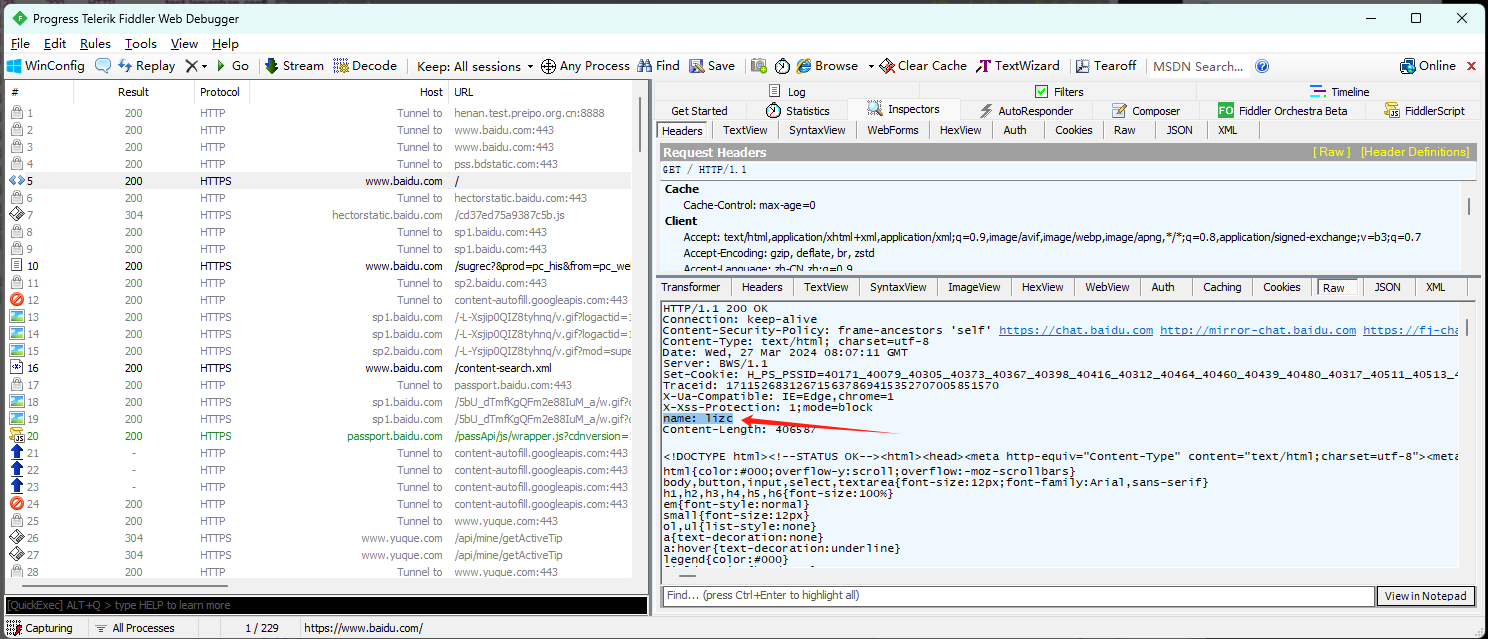Click the MSDN Search input box
The image size is (1488, 639).
(x=1198, y=66)
